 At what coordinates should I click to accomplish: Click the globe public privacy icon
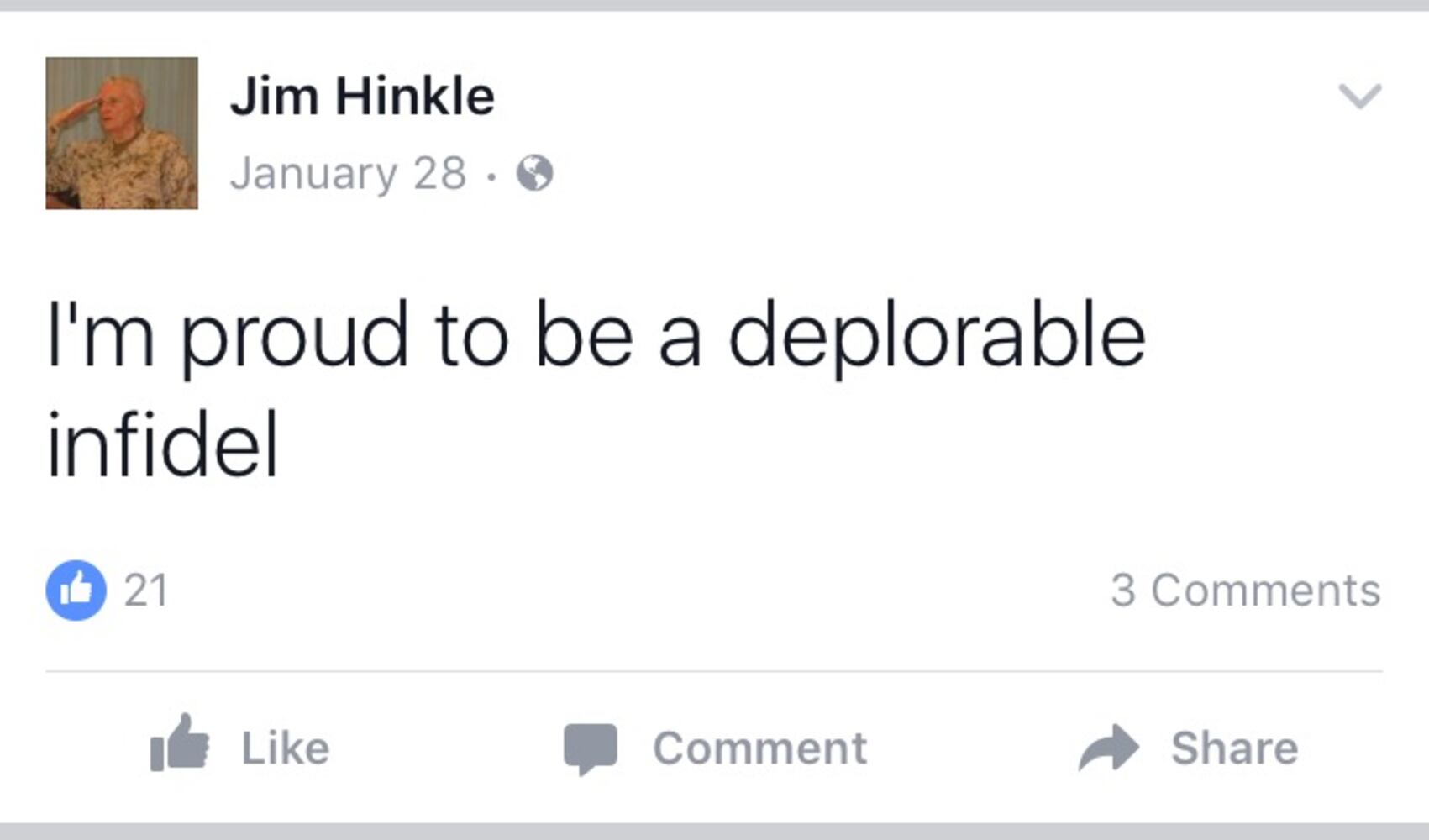pos(535,174)
